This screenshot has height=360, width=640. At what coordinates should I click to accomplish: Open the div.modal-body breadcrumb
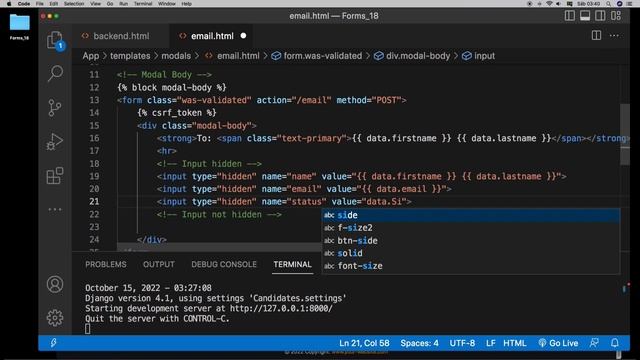[412, 56]
